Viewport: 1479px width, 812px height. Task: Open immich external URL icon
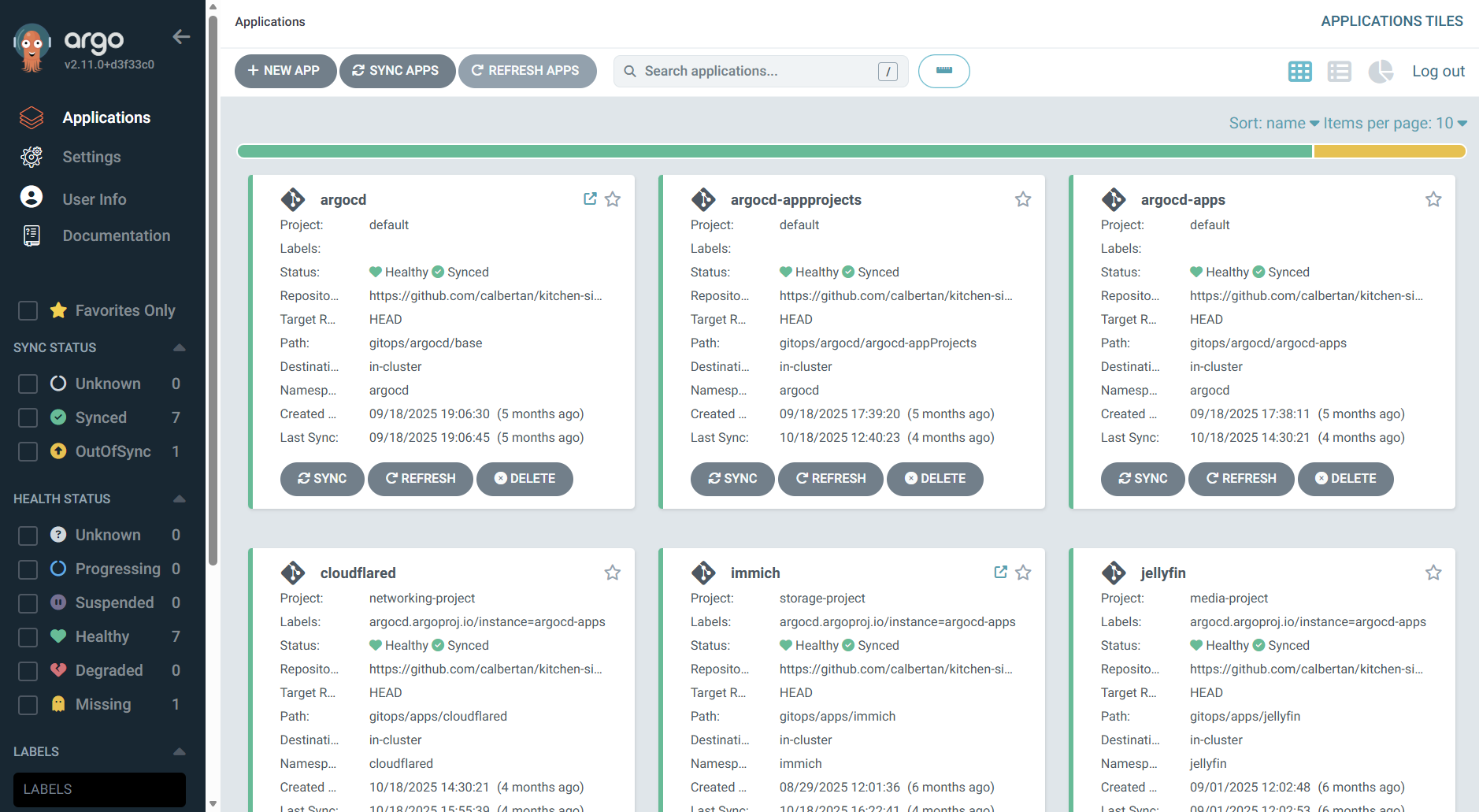tap(1000, 573)
